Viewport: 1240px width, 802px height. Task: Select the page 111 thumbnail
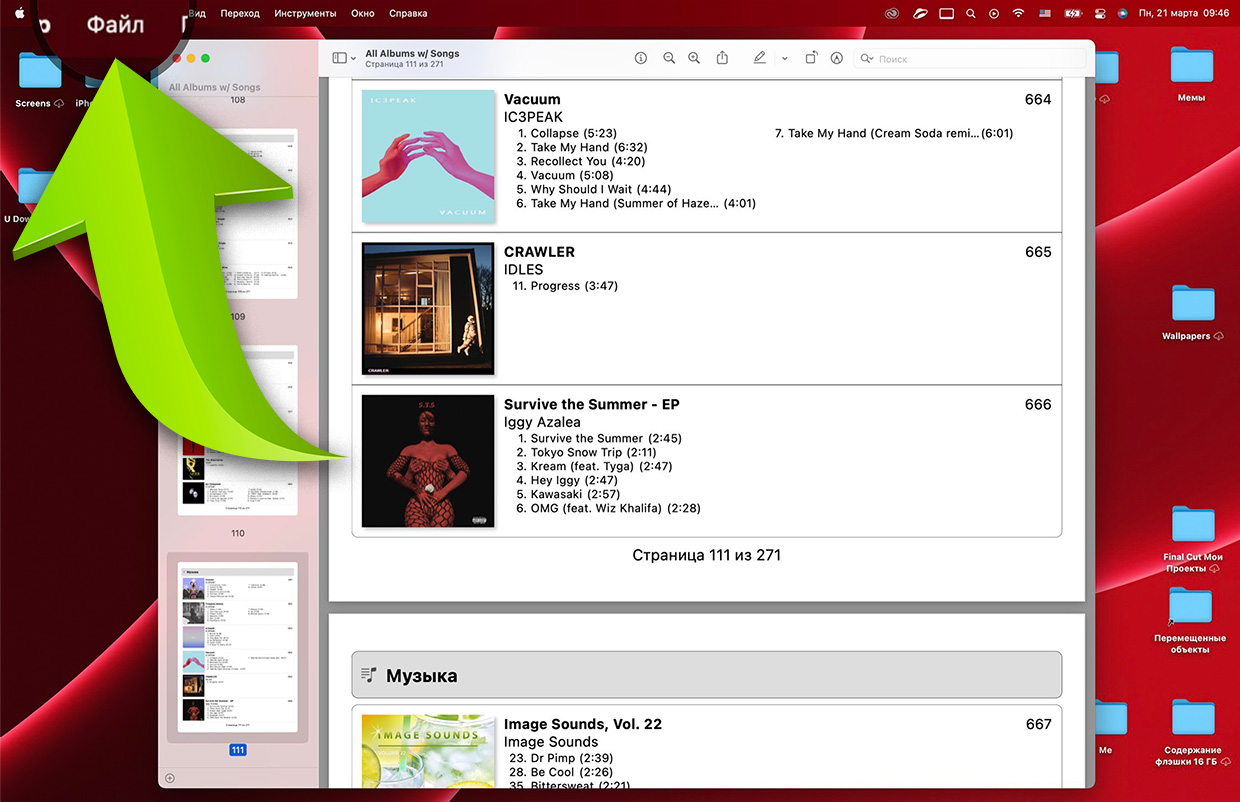(238, 647)
